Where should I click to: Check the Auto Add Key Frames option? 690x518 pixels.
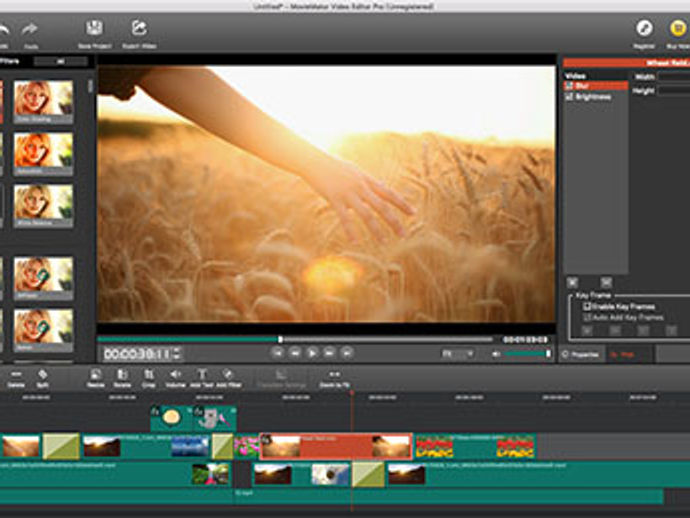coord(587,317)
